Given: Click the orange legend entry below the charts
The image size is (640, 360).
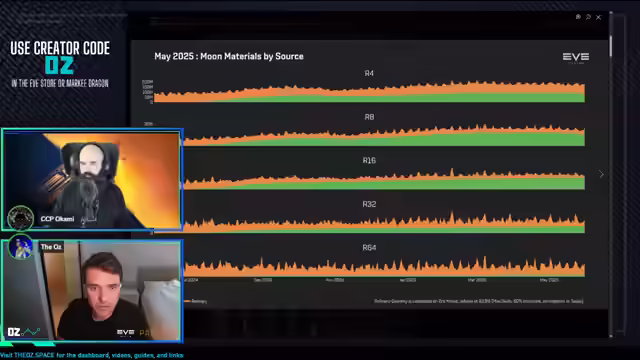Looking at the screenshot, I should pos(195,301).
